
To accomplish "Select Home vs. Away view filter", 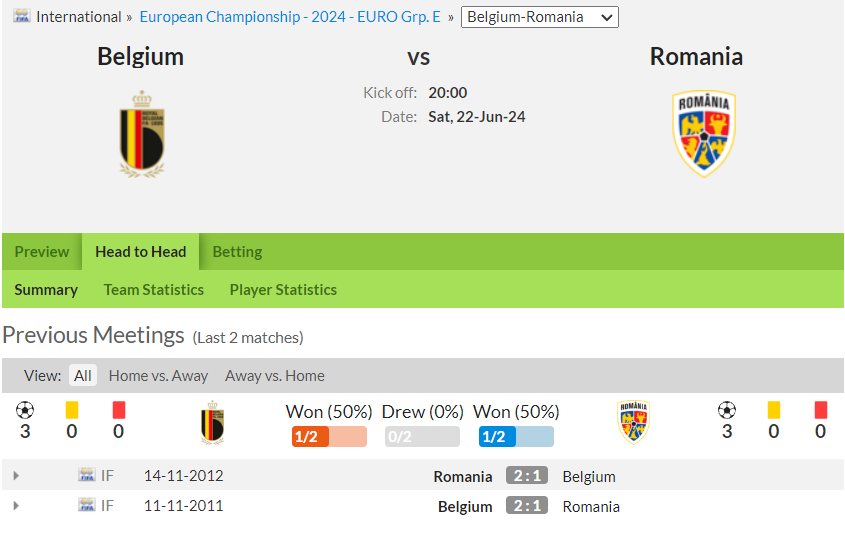I will tap(158, 375).
